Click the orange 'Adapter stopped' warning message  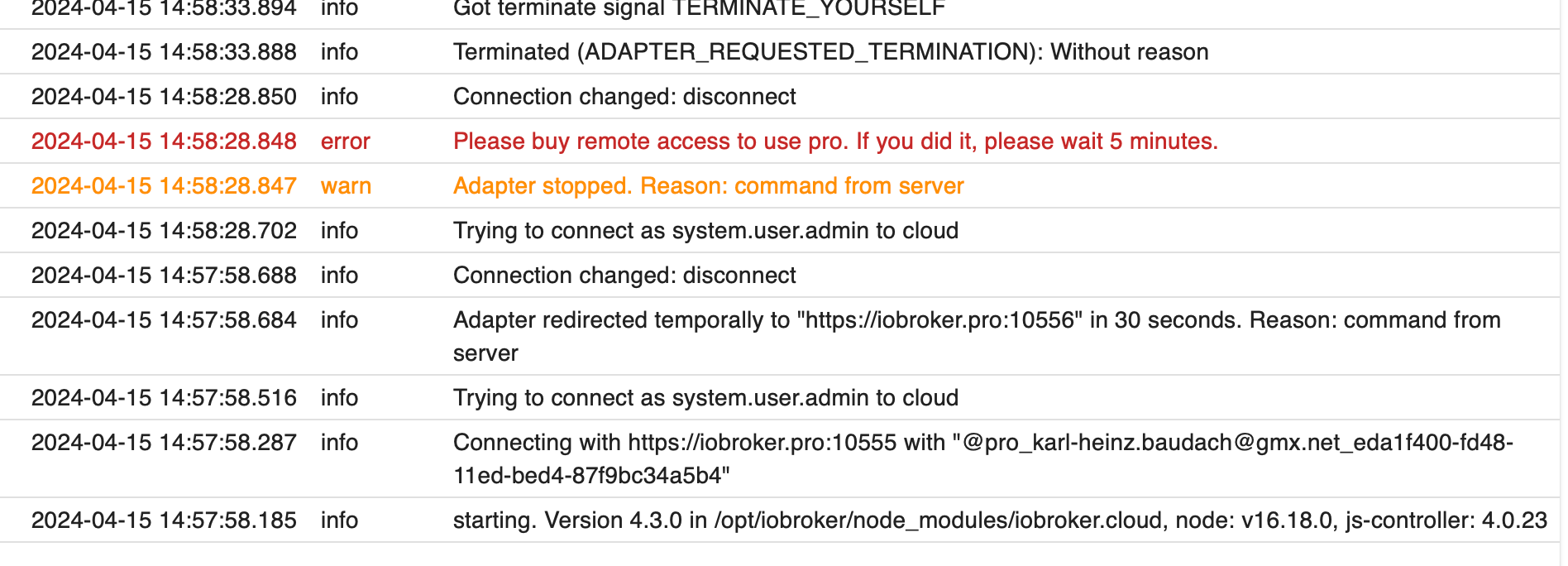pyautogui.click(x=708, y=186)
